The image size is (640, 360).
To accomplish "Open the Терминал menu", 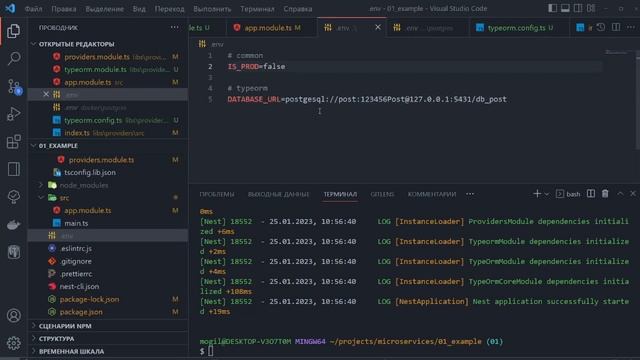I will click(x=257, y=9).
